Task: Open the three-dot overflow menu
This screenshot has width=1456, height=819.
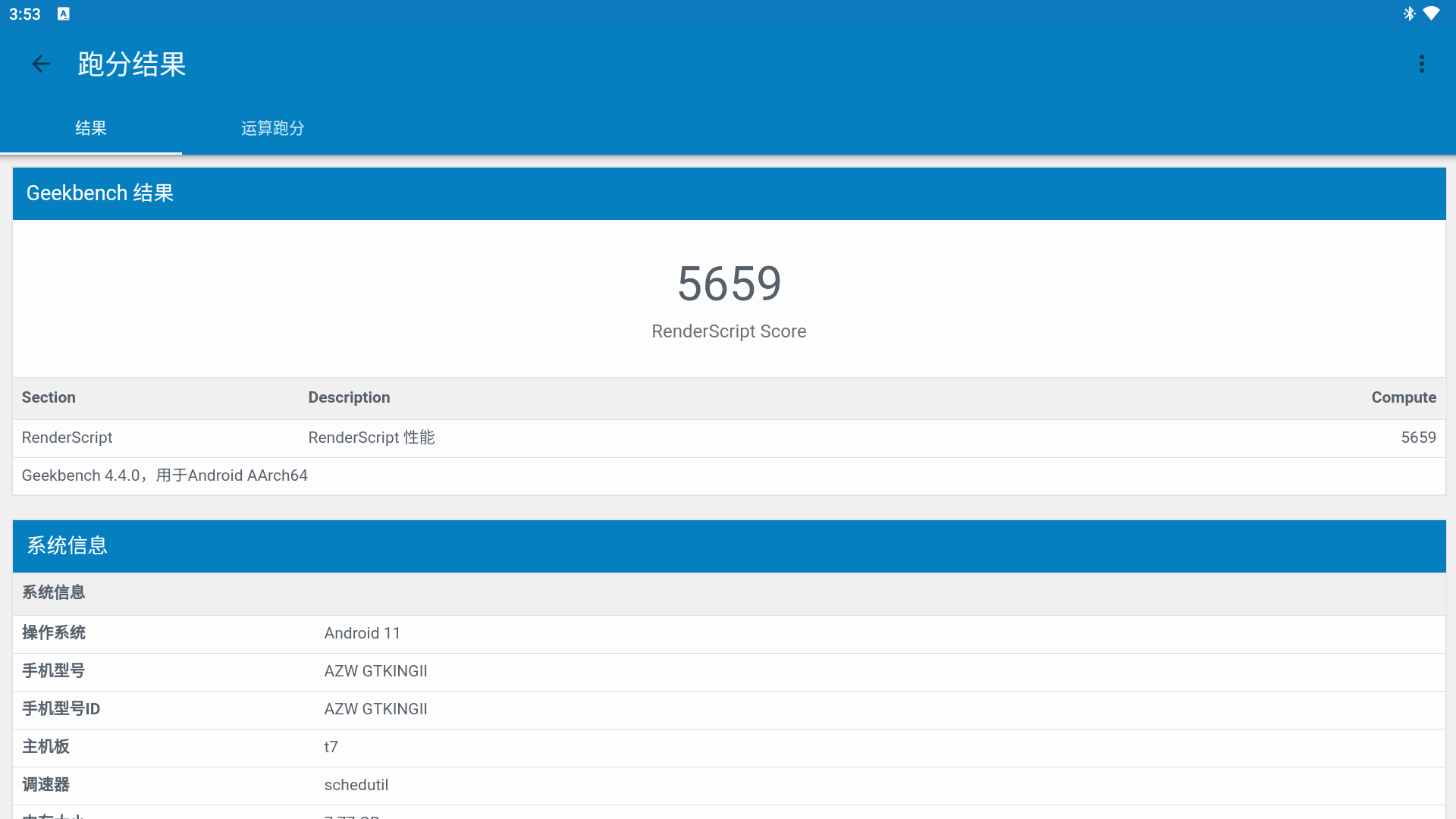Action: 1422,64
